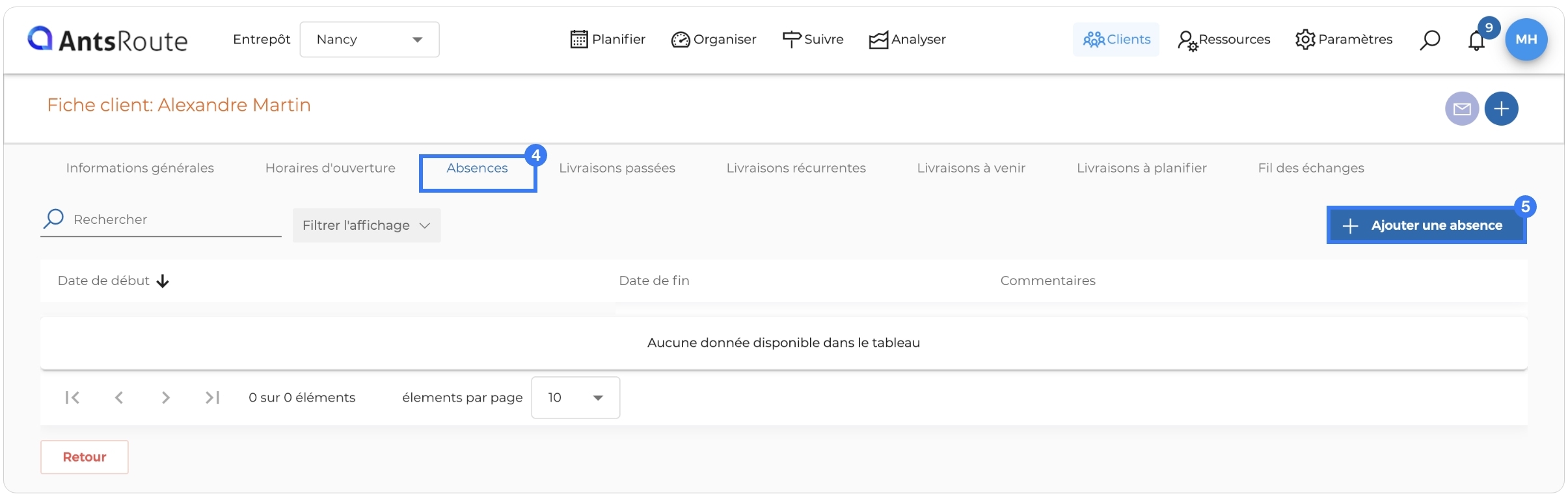Click 'Aucune donnée disponible dans le tableau' message
The image size is (1568, 496).
[x=783, y=342]
